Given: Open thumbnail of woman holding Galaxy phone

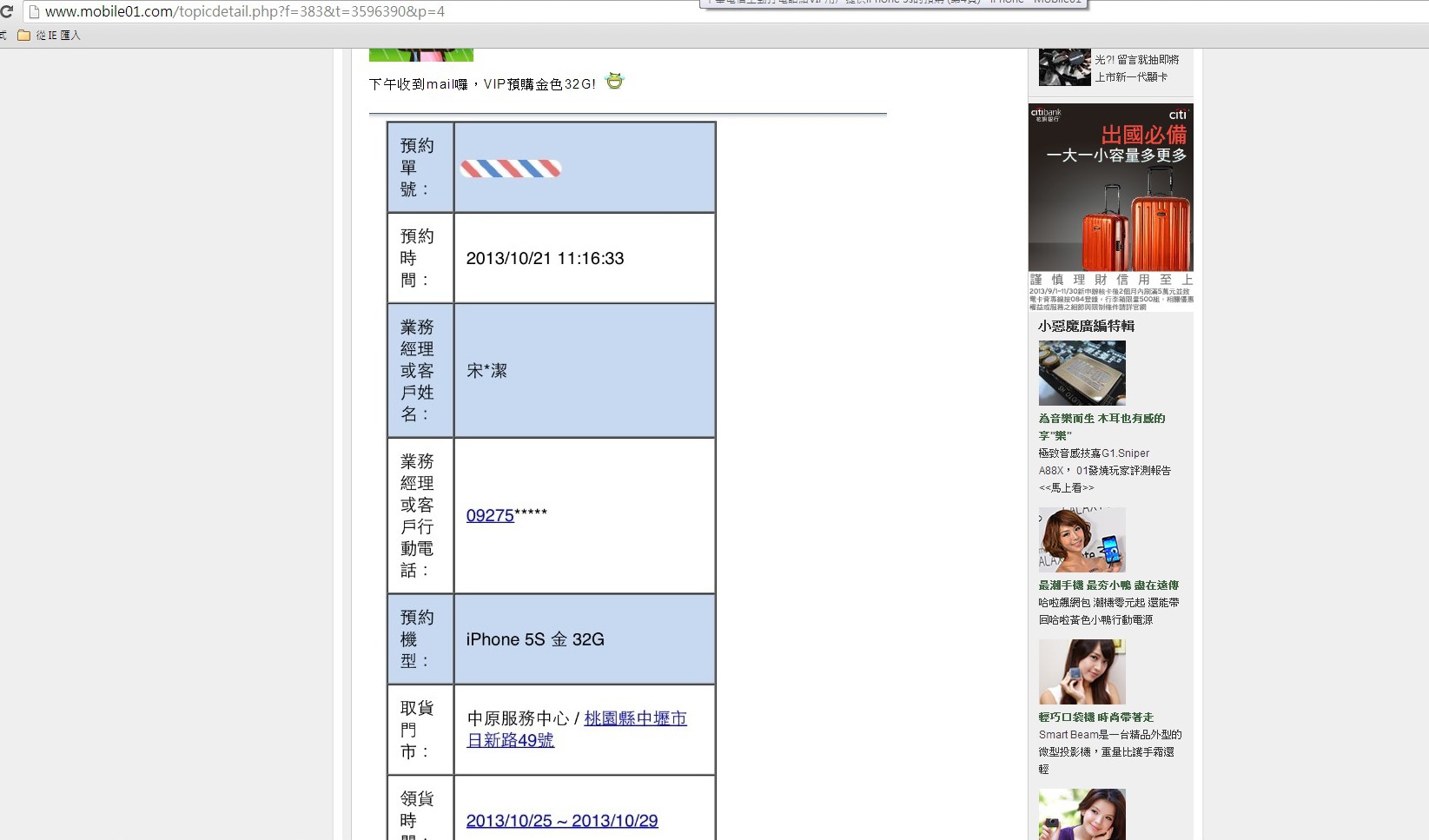Looking at the screenshot, I should pyautogui.click(x=1082, y=539).
